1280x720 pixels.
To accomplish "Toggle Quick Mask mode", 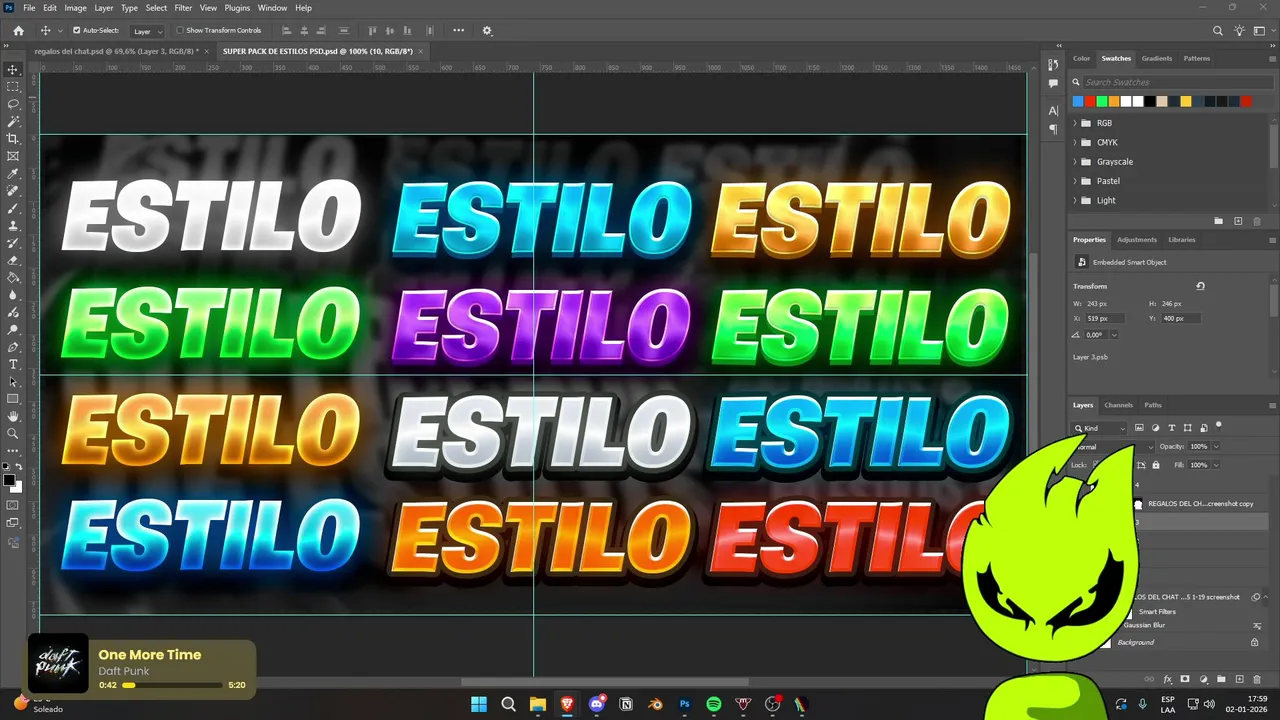I will pos(13,505).
